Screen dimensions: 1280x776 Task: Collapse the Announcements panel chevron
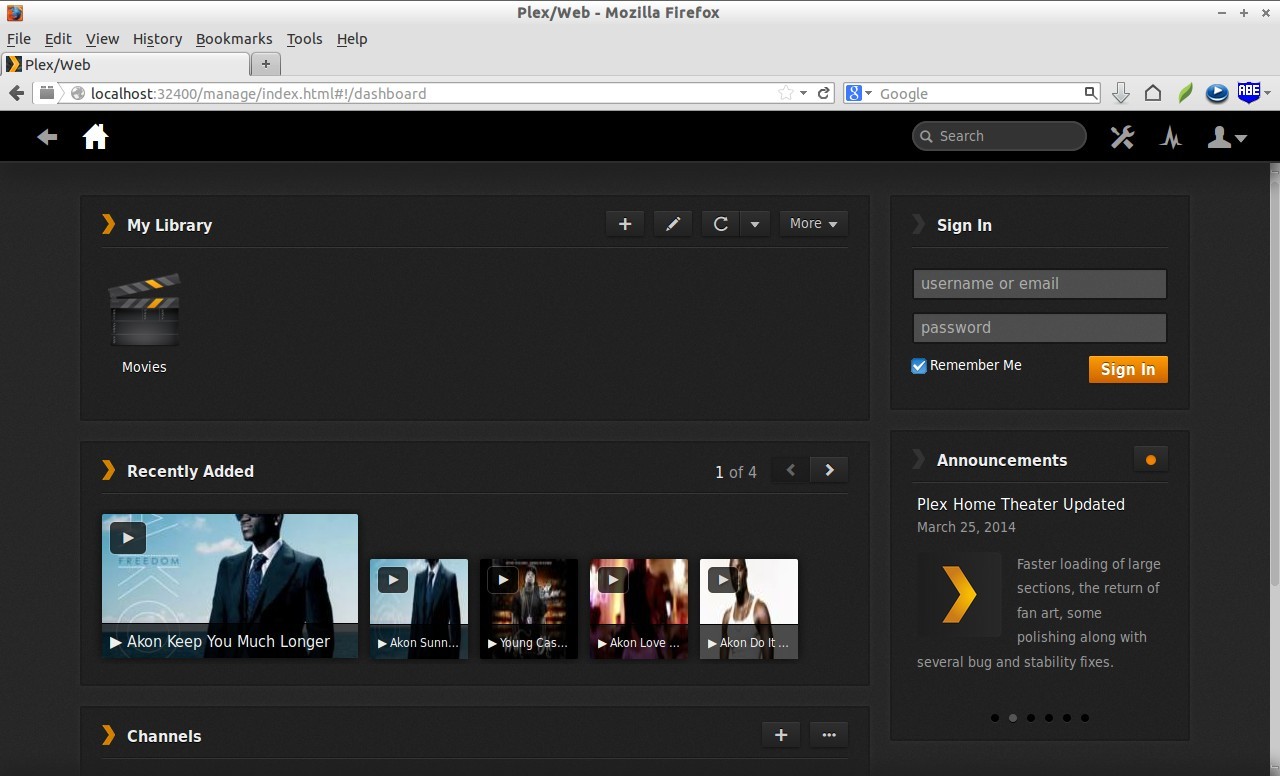918,459
